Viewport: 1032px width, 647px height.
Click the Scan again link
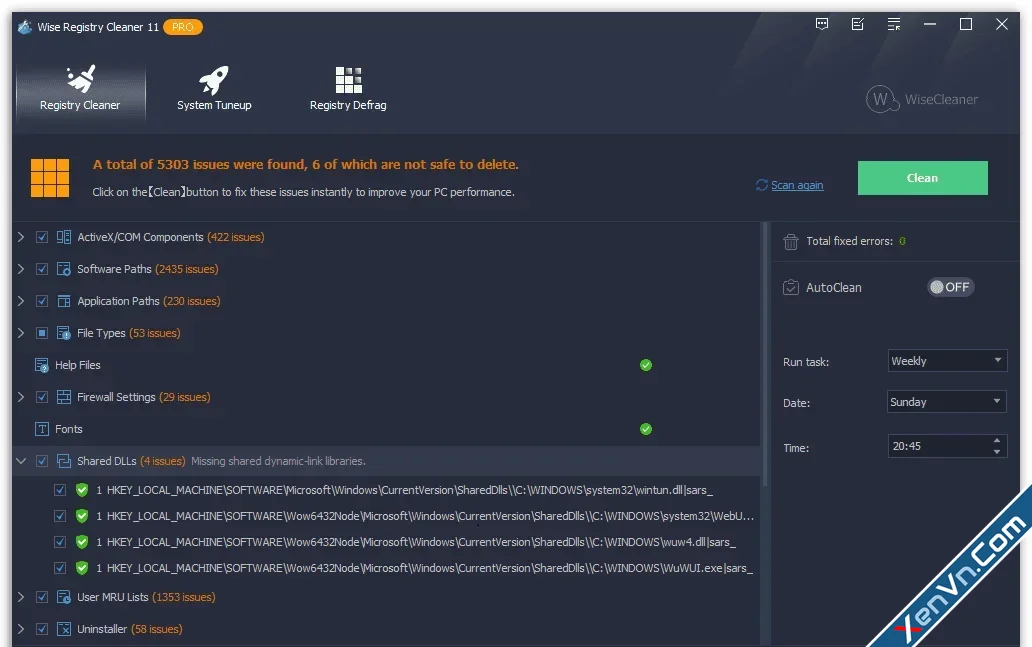[x=797, y=185]
